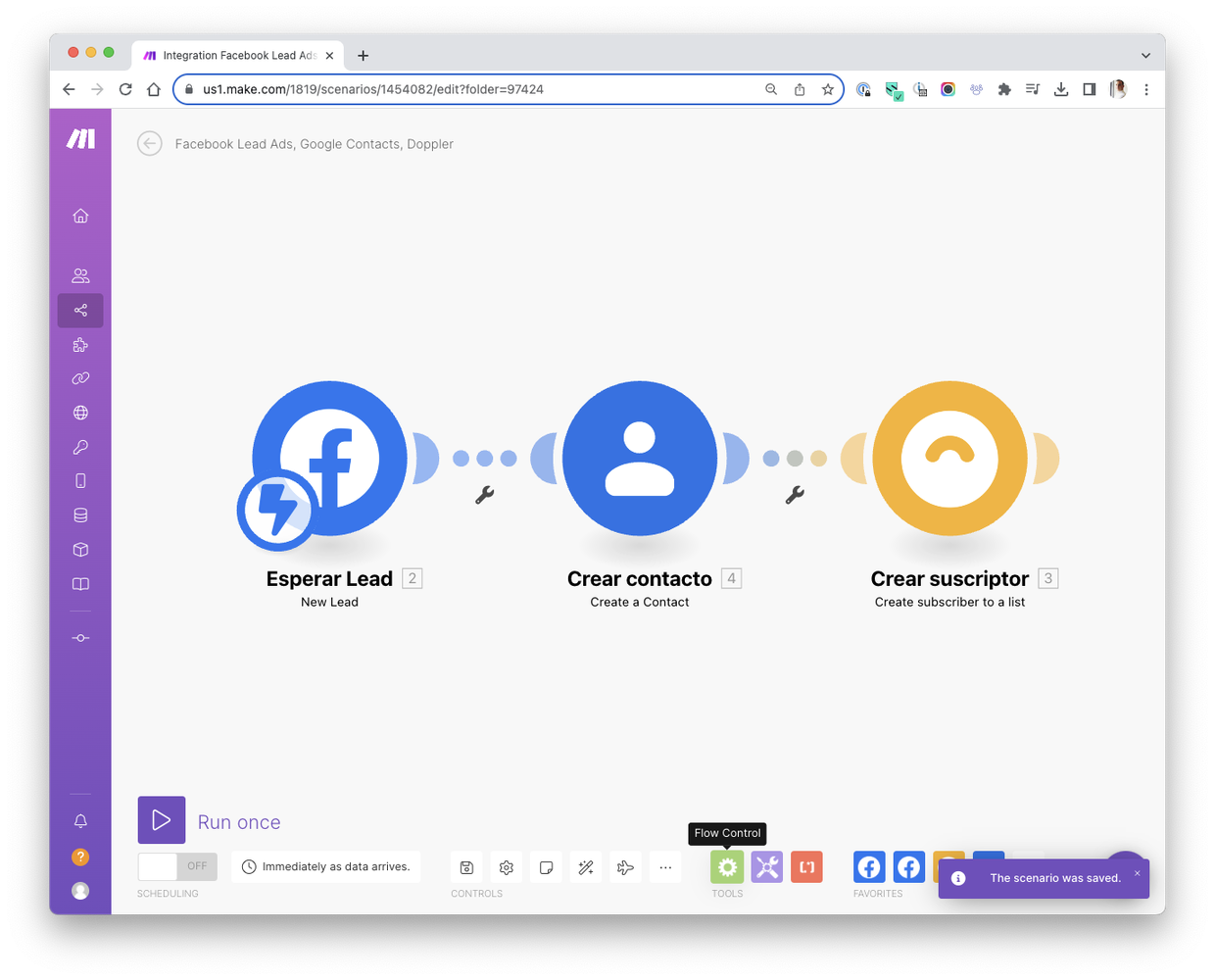Open the Team section in sidebar
Image resolution: width=1215 pixels, height=980 pixels.
pos(80,276)
